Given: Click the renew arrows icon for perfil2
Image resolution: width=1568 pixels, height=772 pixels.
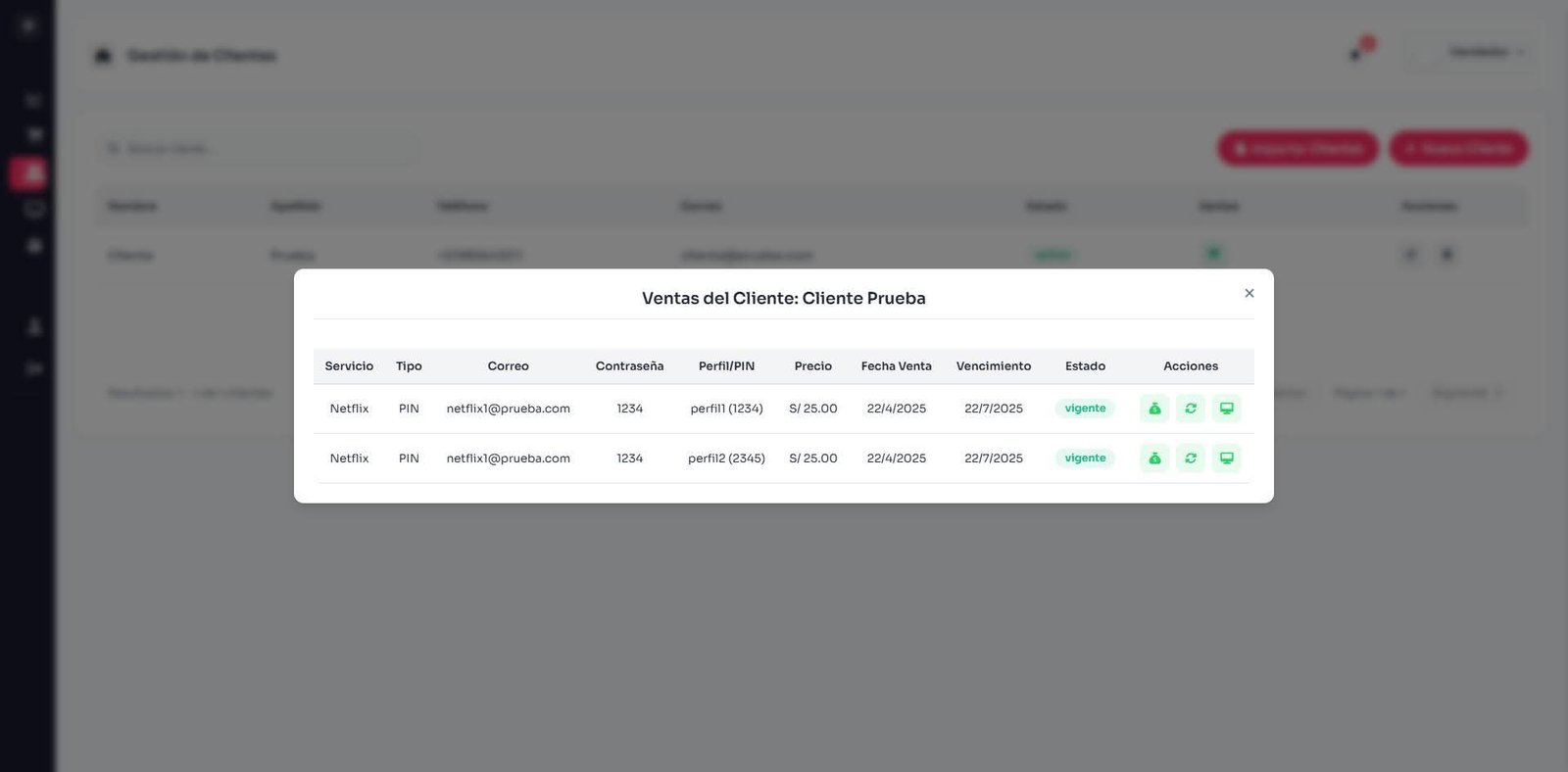Looking at the screenshot, I should click(x=1191, y=458).
